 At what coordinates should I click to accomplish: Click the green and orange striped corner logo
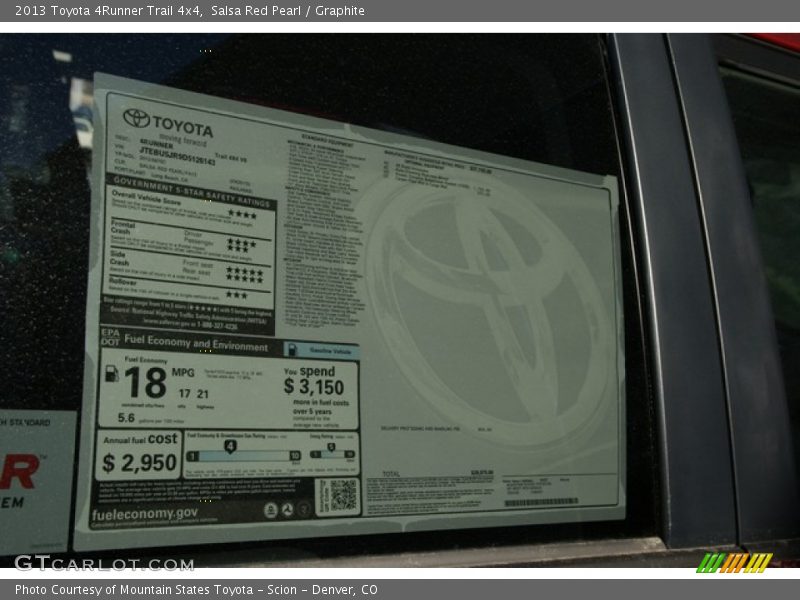[x=734, y=563]
